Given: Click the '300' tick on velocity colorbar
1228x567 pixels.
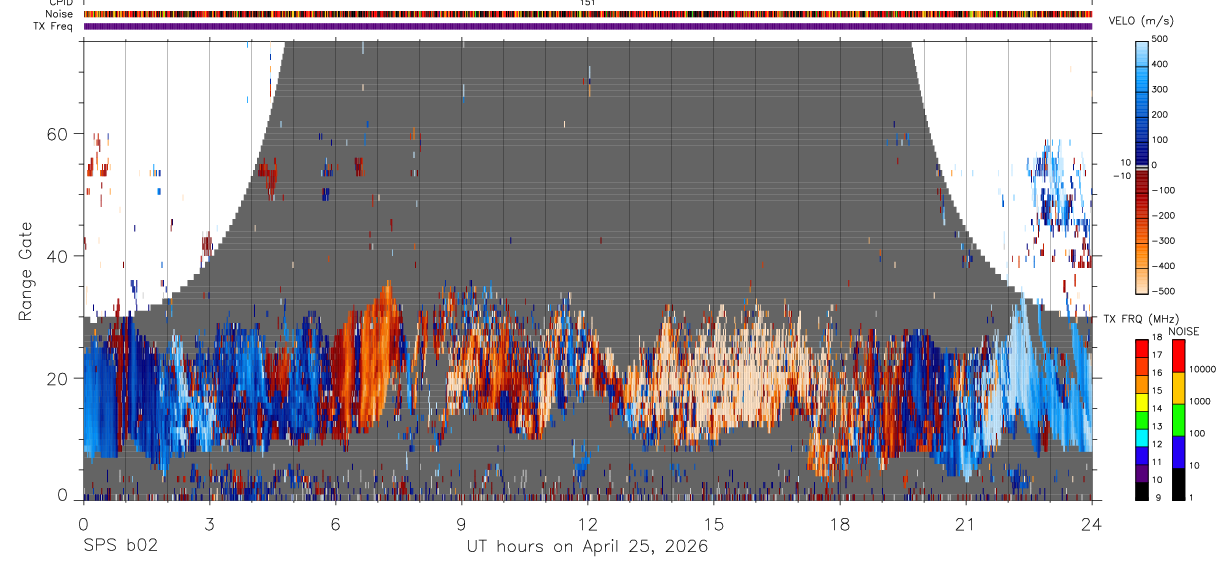Looking at the screenshot, I should point(1162,89).
